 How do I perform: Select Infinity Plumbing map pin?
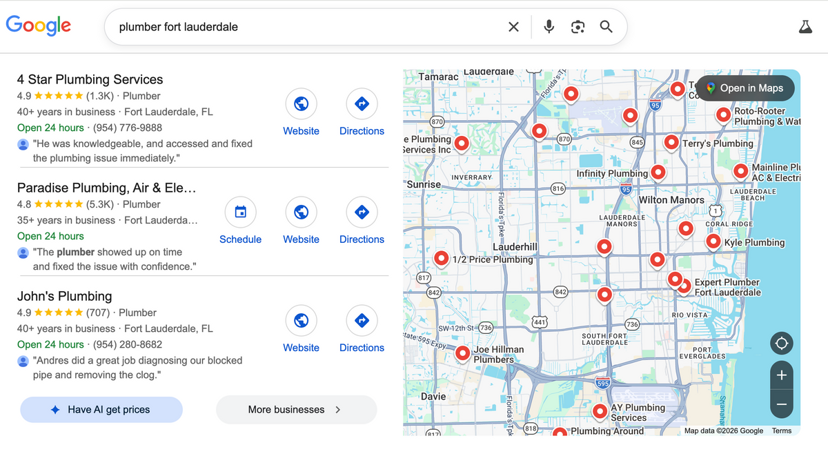658,172
